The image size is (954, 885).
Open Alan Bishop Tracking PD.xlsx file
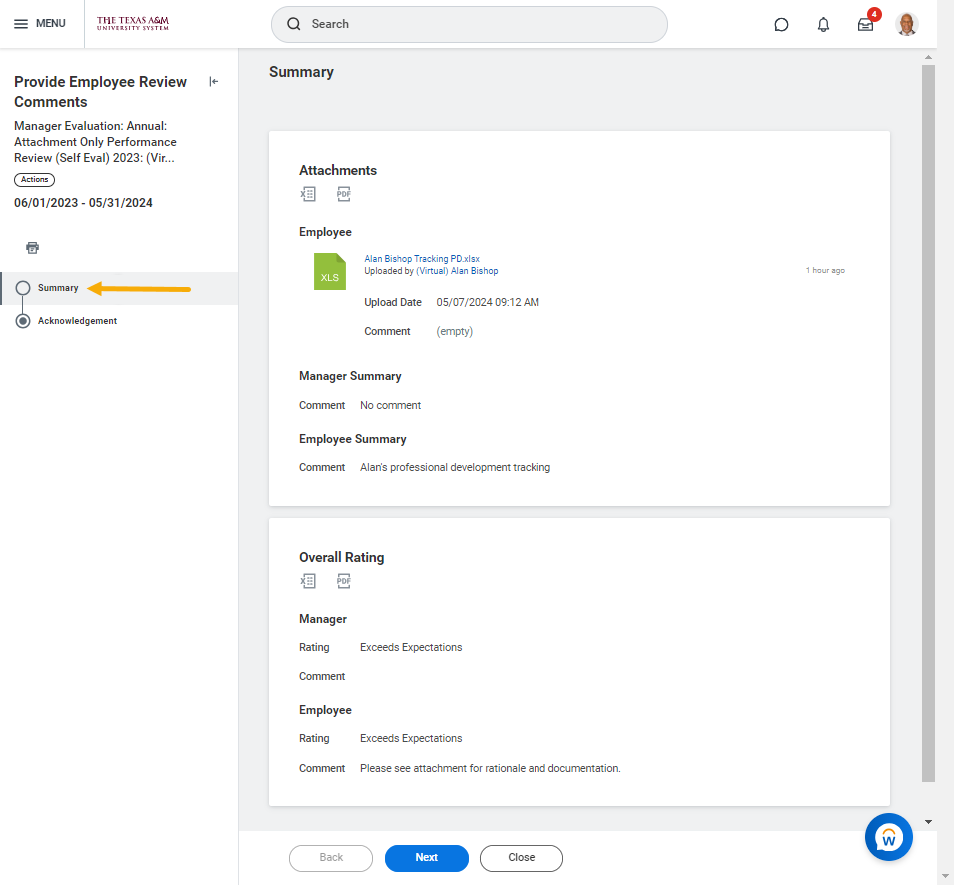tap(422, 259)
